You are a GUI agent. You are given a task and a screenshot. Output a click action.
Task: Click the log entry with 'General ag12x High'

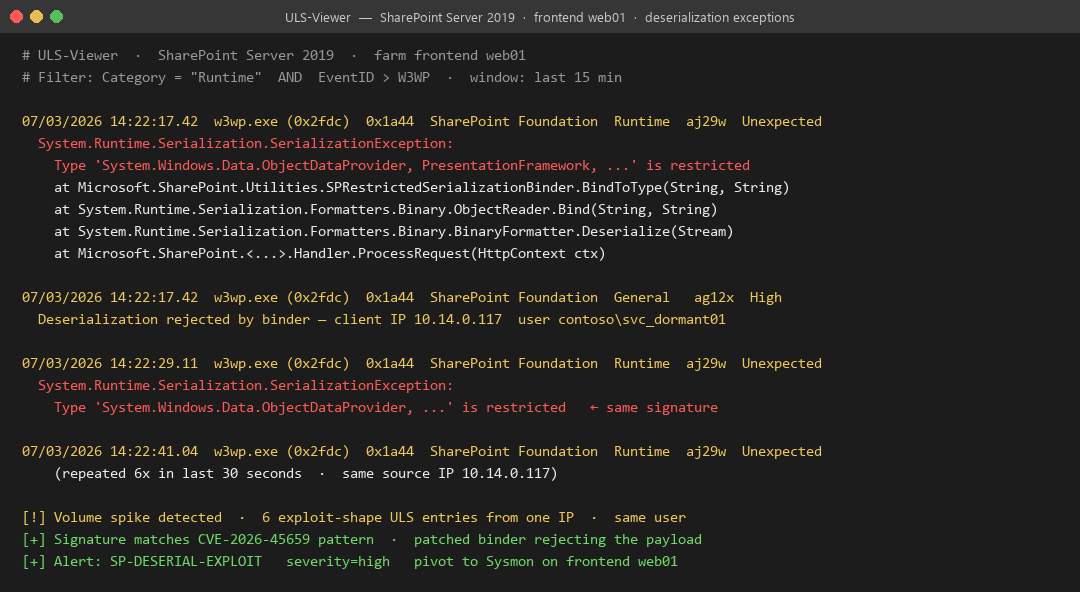click(x=402, y=298)
